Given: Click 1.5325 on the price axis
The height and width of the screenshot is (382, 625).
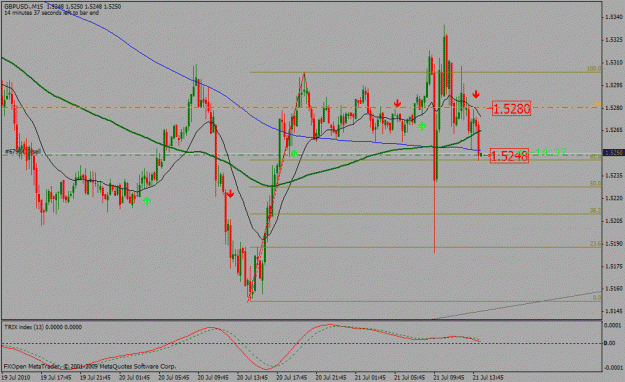Looking at the screenshot, I should (614, 40).
